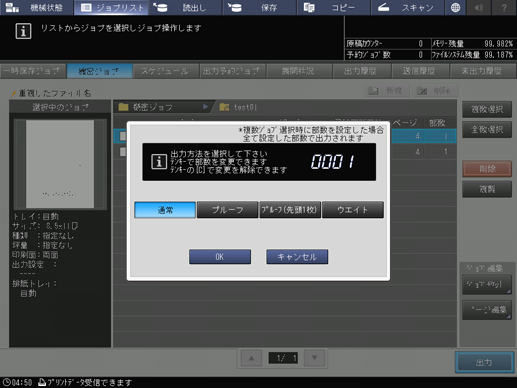
Task: Open the 保存 store tab
Action: tap(259, 7)
